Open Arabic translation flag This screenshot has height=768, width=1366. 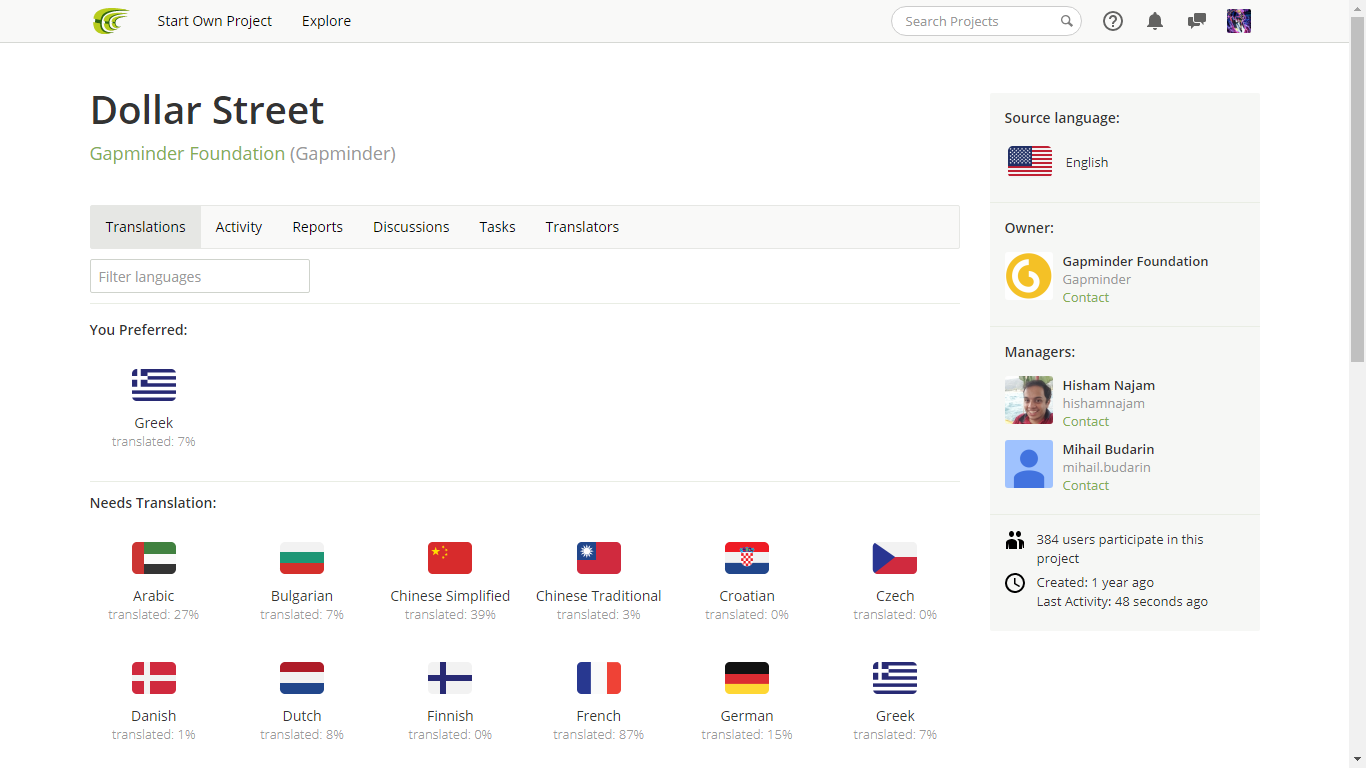pyautogui.click(x=154, y=558)
